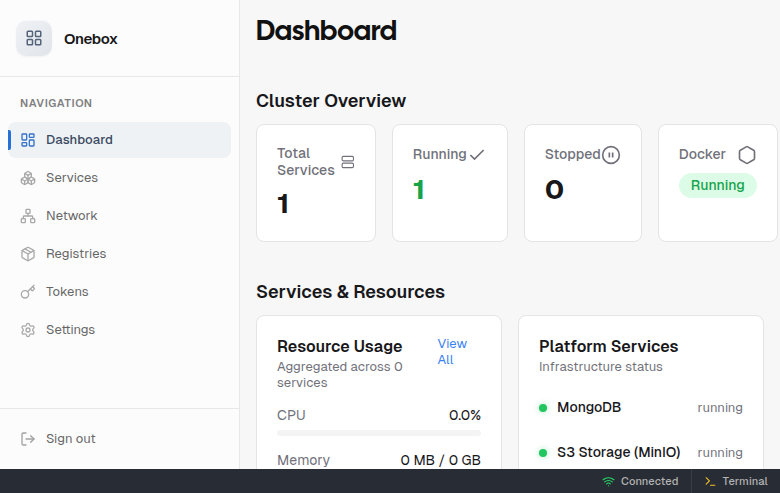Go to the Network page

pyautogui.click(x=72, y=216)
